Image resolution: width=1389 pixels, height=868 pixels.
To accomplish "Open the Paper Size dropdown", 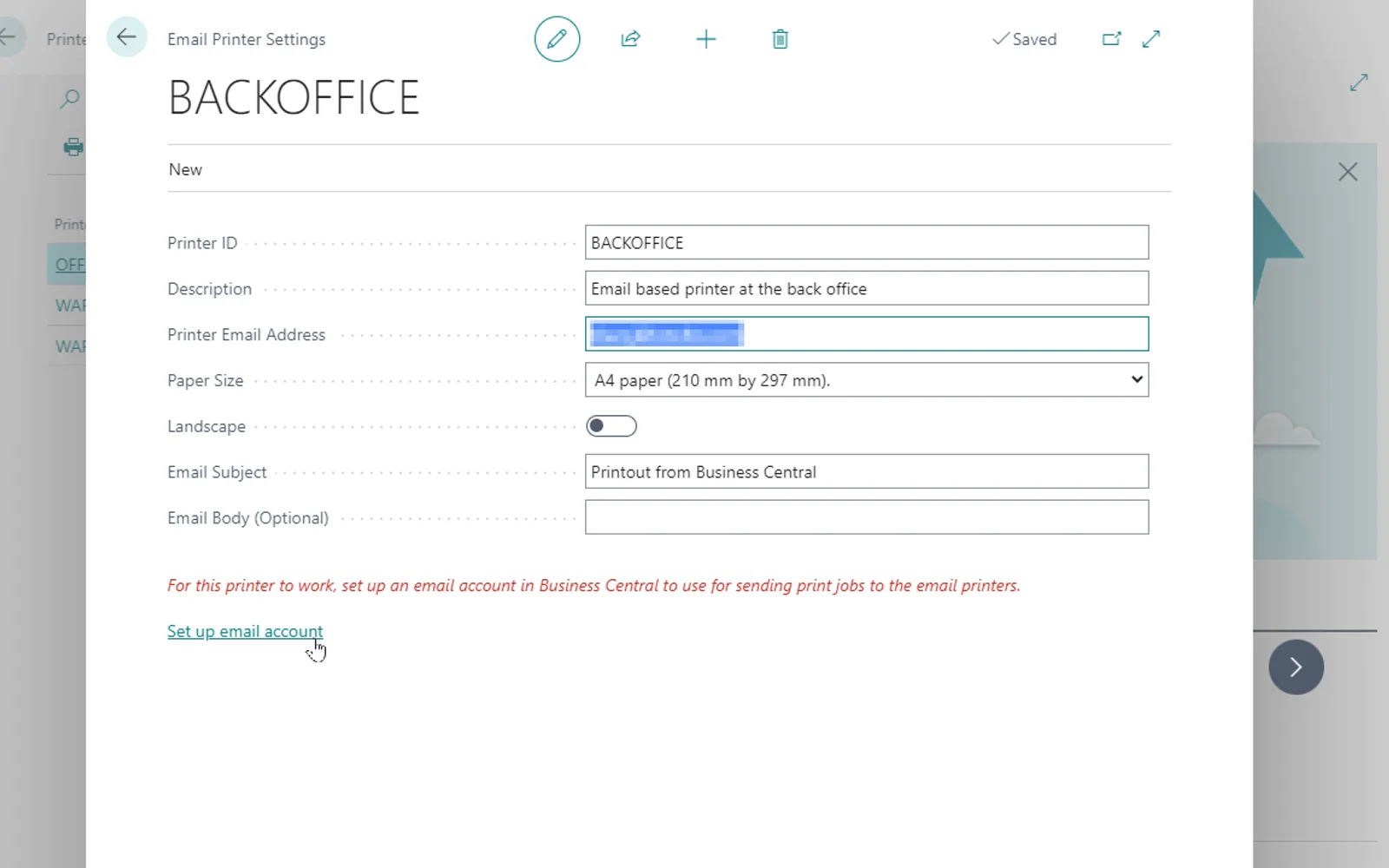I will pyautogui.click(x=866, y=380).
